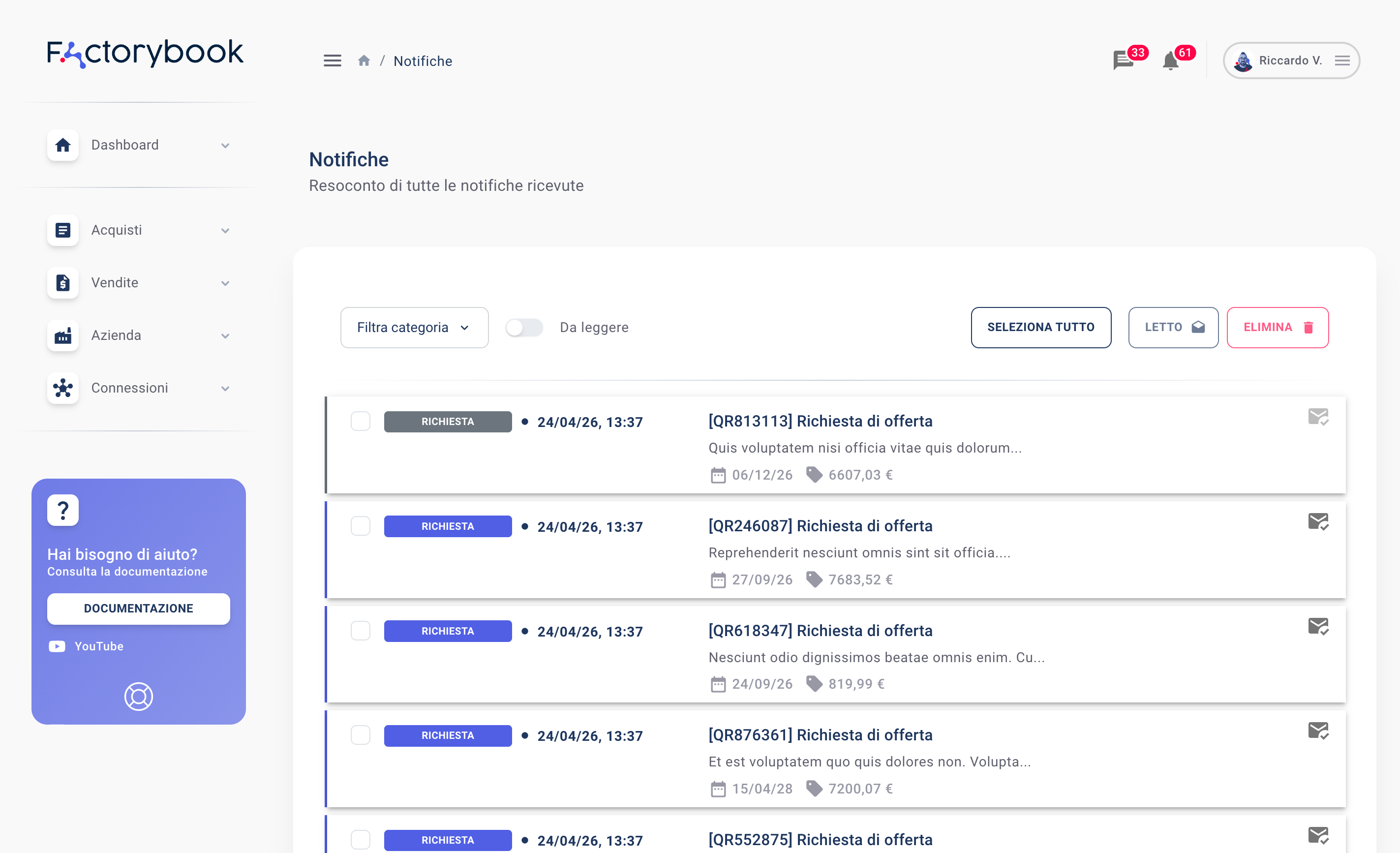Select the QR618347 notification checkbox

(360, 631)
